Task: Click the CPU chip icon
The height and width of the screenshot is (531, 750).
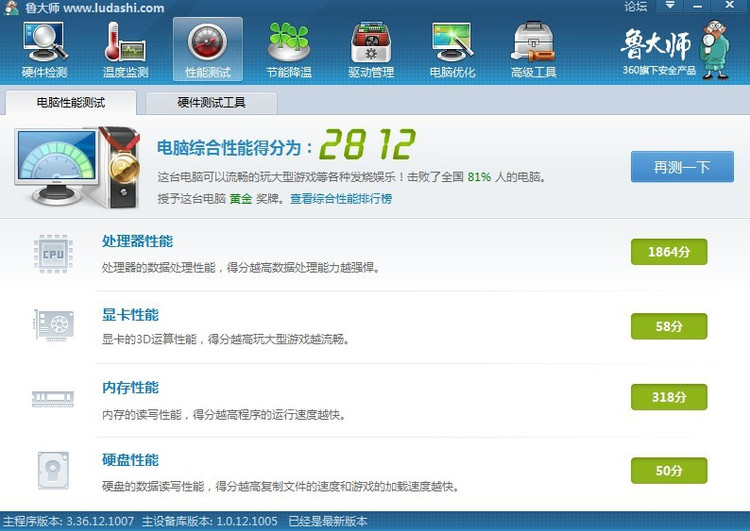Action: coord(53,254)
